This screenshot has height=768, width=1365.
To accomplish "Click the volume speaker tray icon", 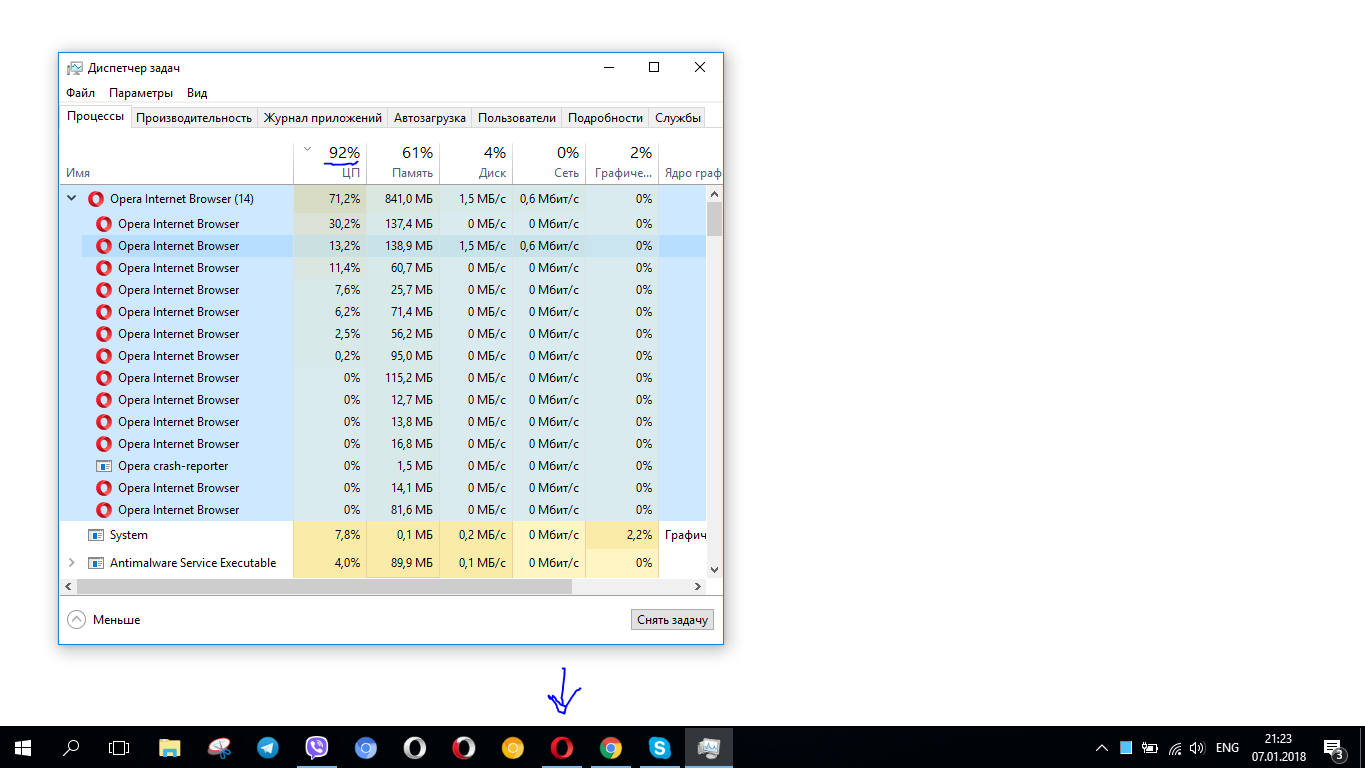I will (x=1197, y=748).
